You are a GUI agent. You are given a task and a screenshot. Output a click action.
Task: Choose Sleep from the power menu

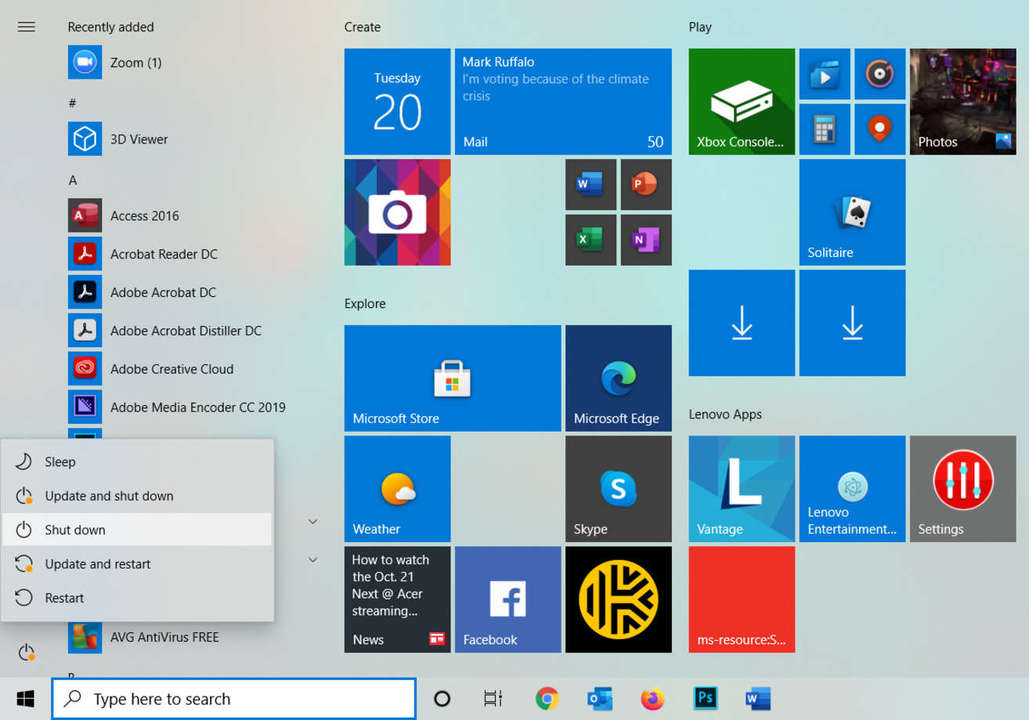tap(137, 462)
